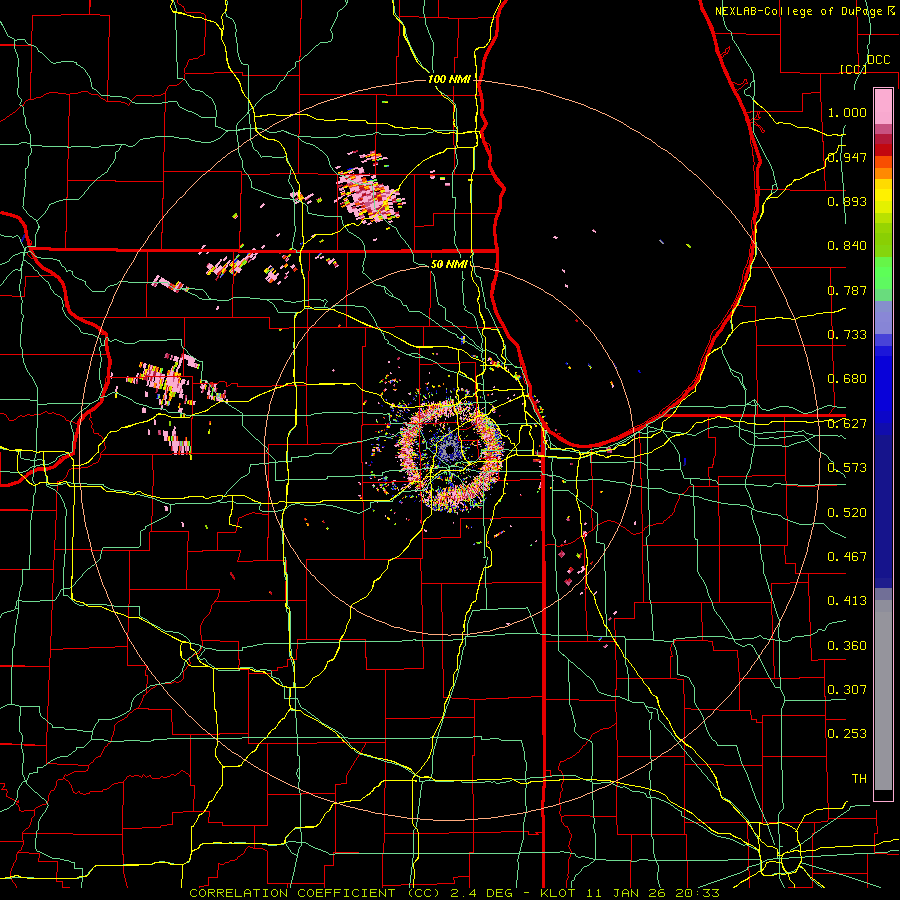Select the 0.787 scale value
The image size is (900, 900).
(x=847, y=290)
